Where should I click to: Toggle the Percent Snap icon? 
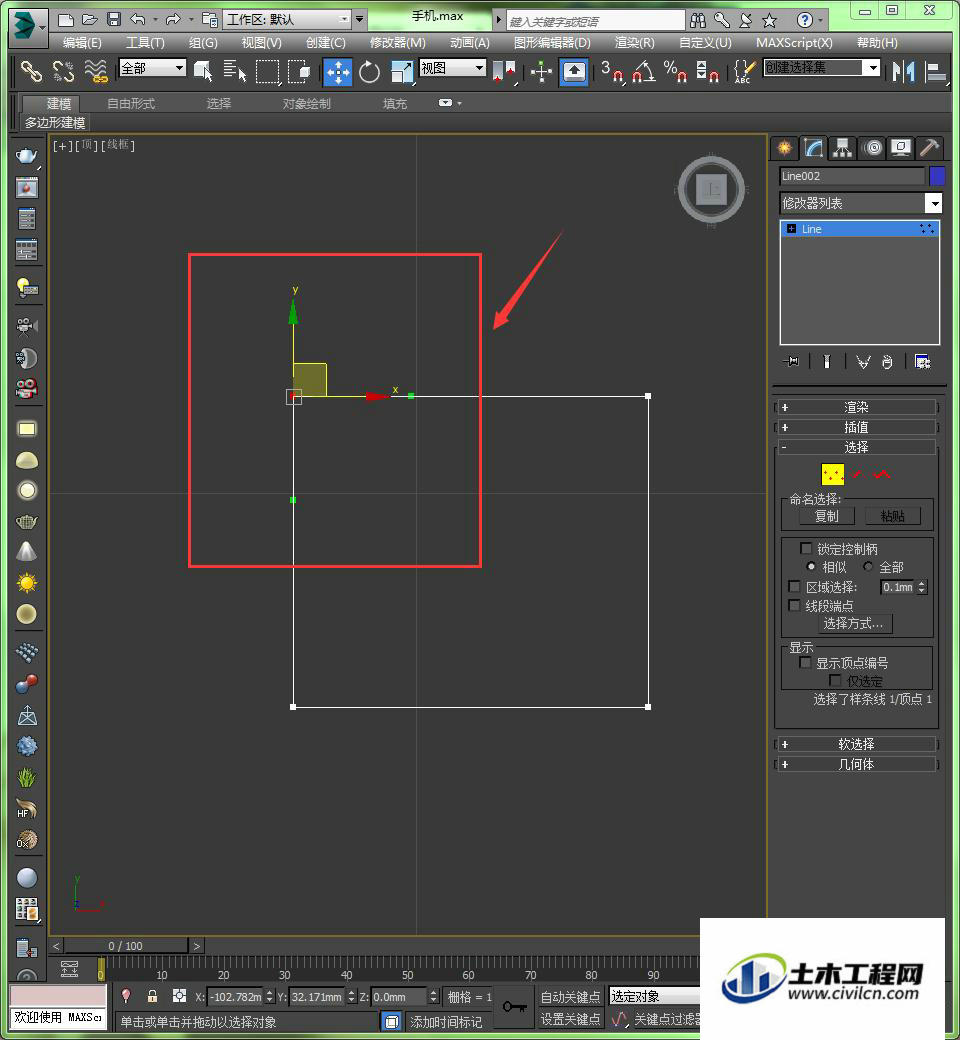pos(675,71)
